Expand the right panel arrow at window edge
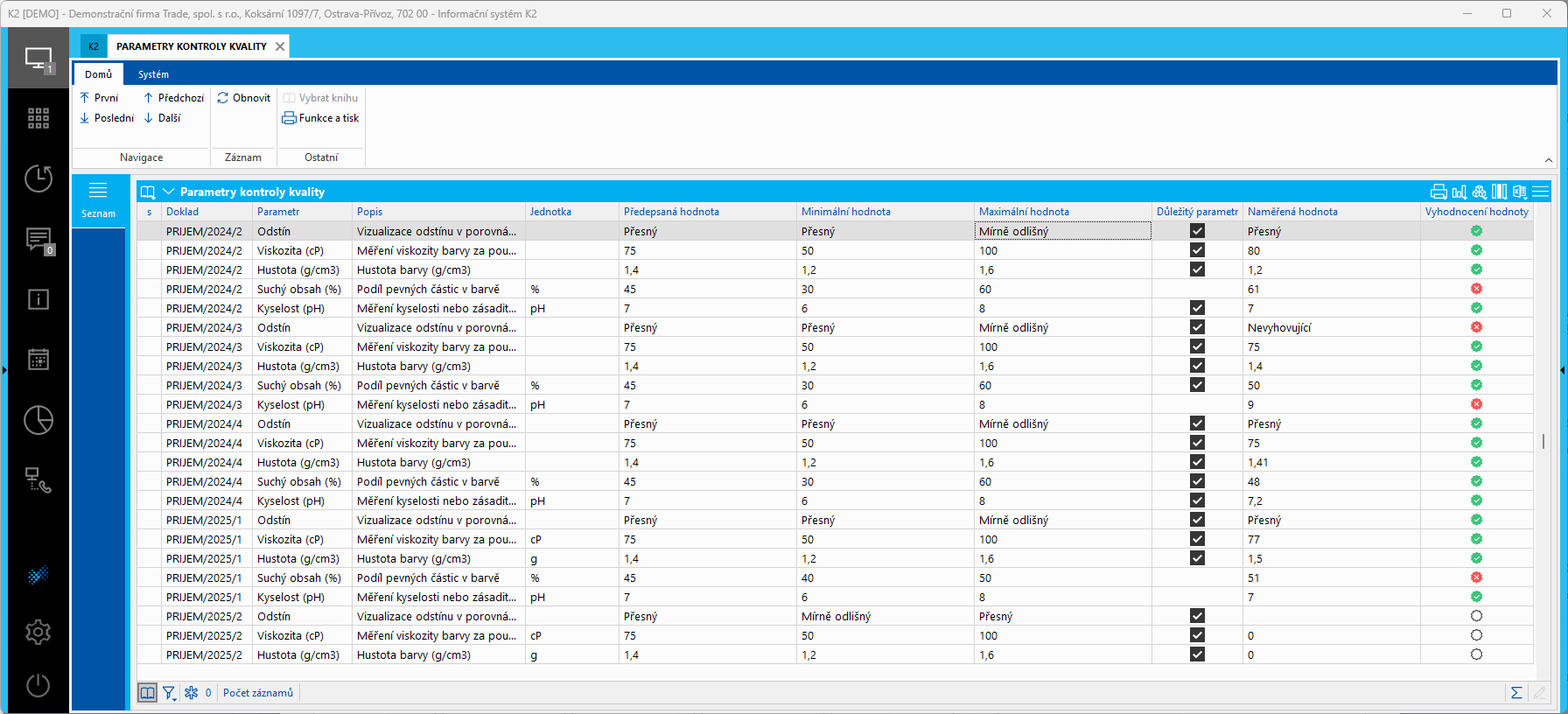Screen dimensions: 1568x714 [x=1563, y=370]
